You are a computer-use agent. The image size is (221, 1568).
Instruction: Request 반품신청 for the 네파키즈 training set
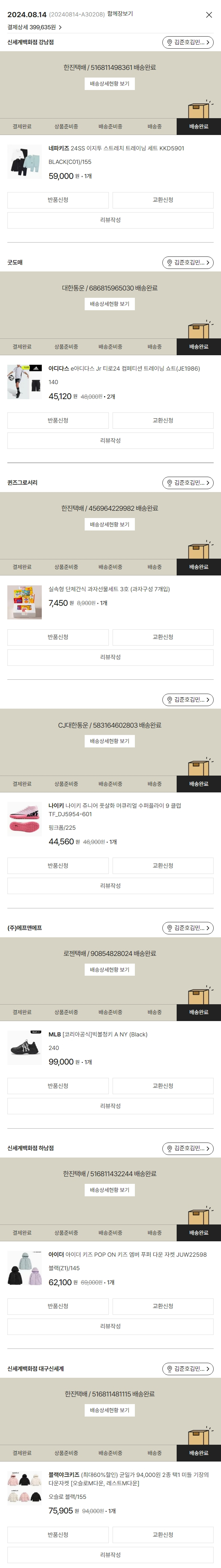58,200
